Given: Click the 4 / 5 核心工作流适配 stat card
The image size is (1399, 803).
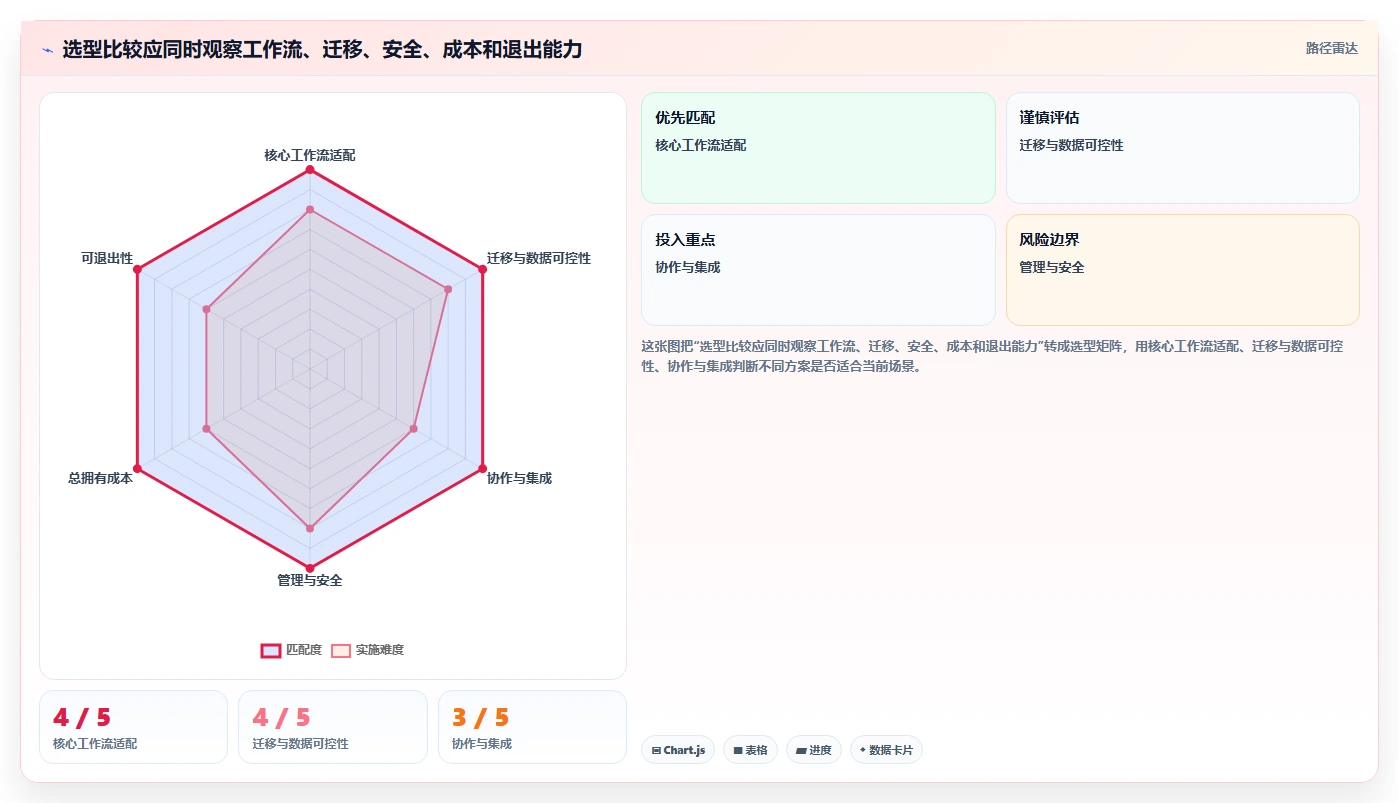Looking at the screenshot, I should 133,727.
